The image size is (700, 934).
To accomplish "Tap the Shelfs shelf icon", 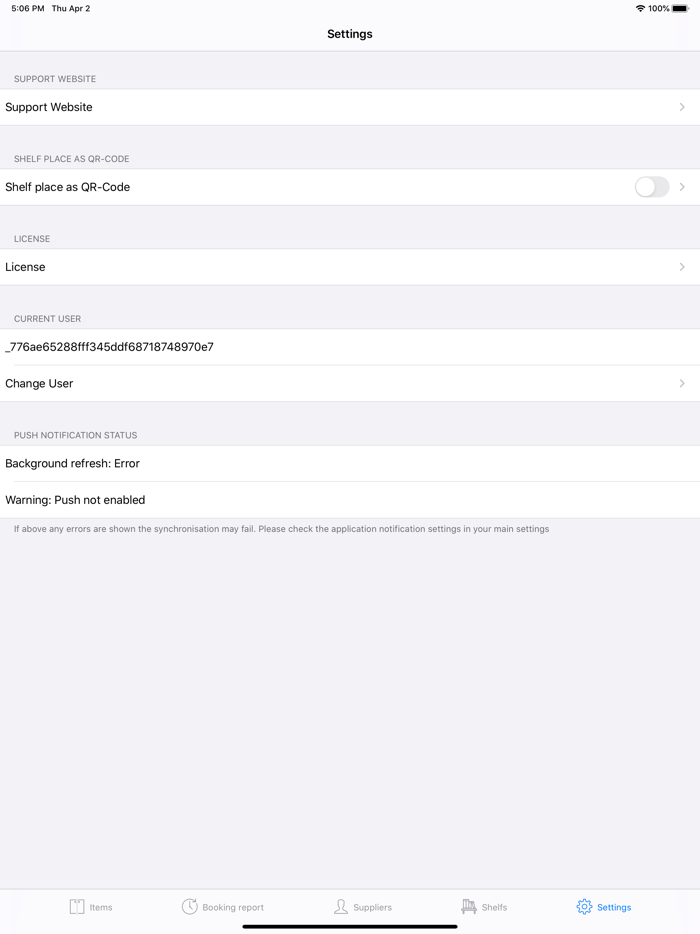I will [468, 907].
